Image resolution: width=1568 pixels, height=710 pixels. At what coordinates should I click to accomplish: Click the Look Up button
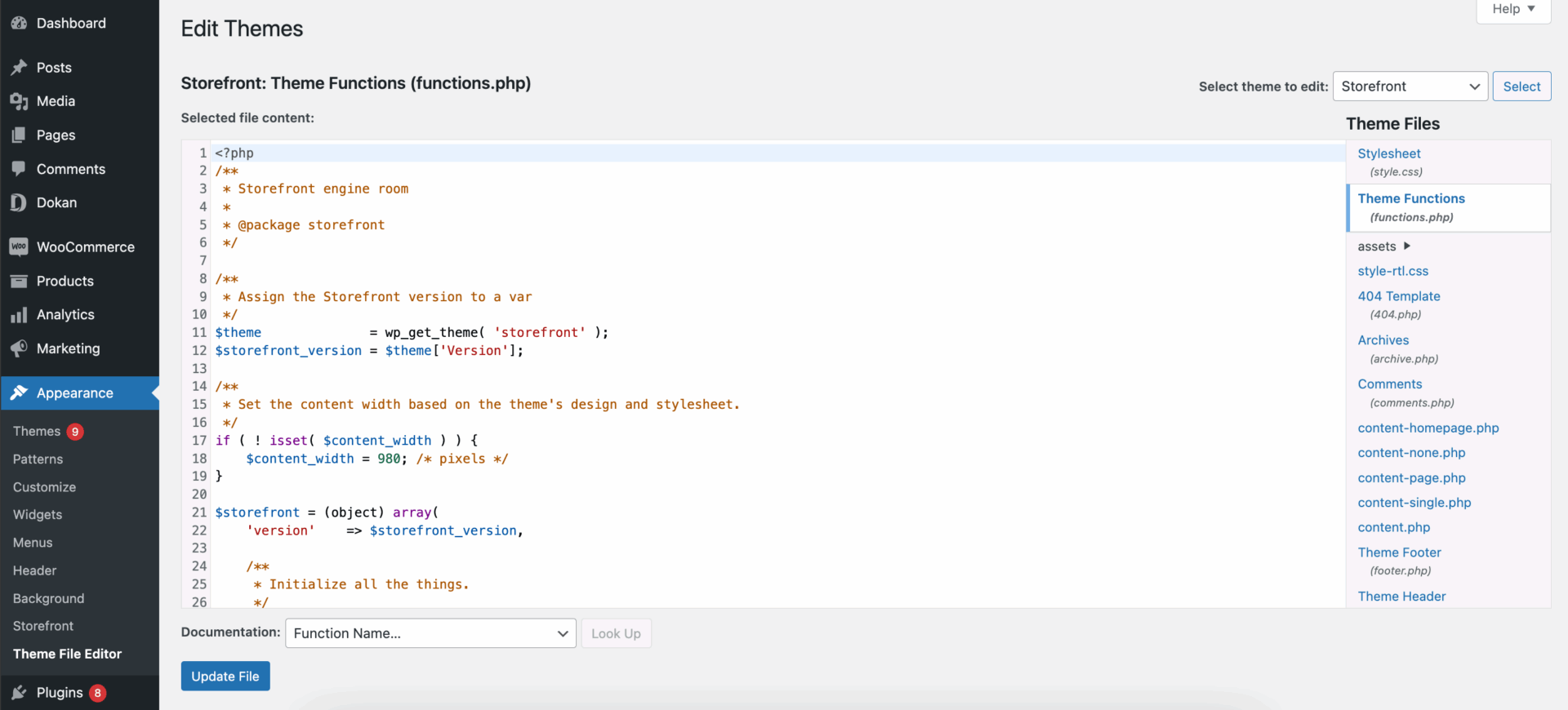point(616,633)
